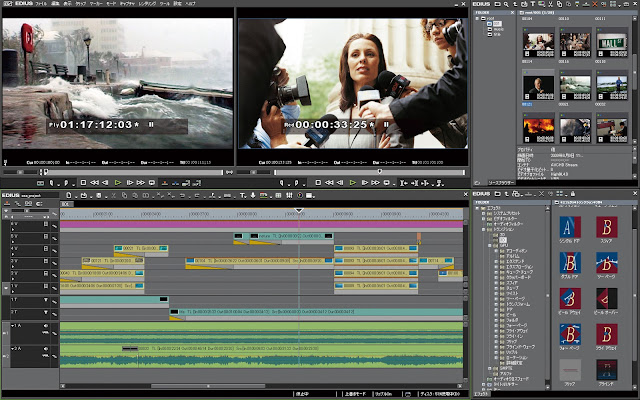Select the MALL ST sign clip thumbnail
Viewport: 640px width, 400px height.
point(611,42)
